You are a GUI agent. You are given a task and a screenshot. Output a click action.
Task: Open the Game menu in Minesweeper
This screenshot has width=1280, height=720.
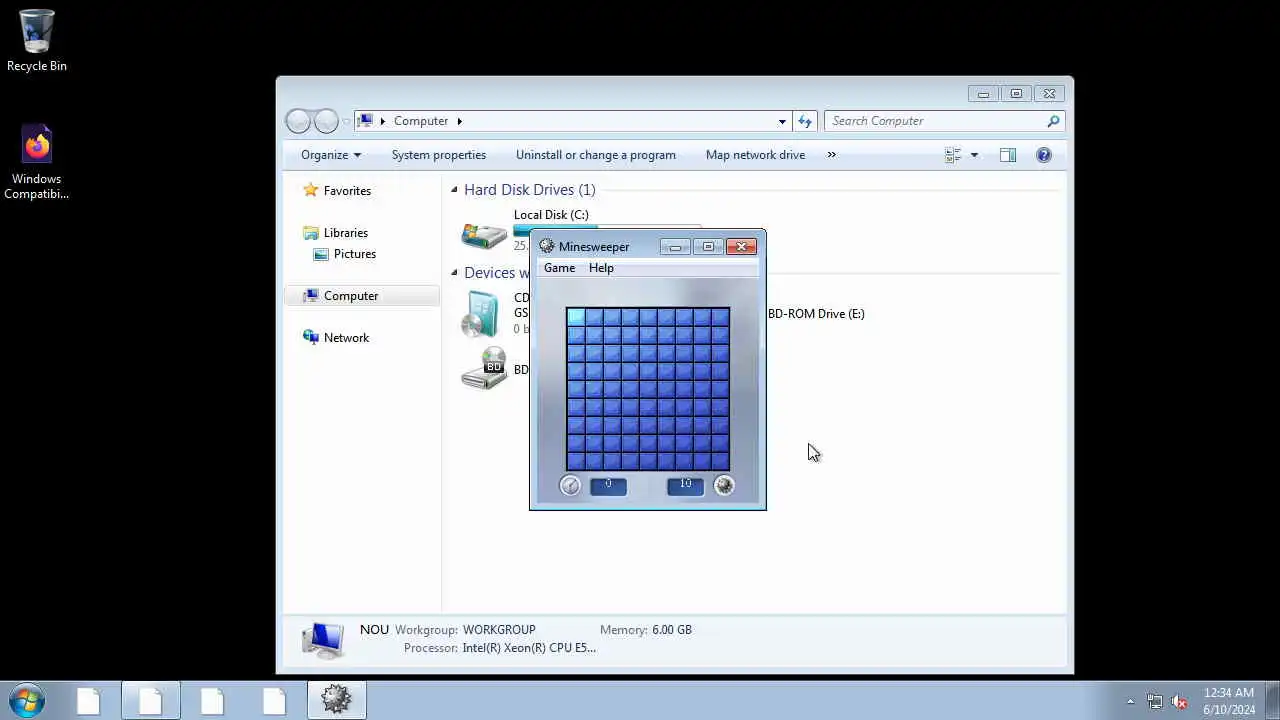click(x=559, y=268)
